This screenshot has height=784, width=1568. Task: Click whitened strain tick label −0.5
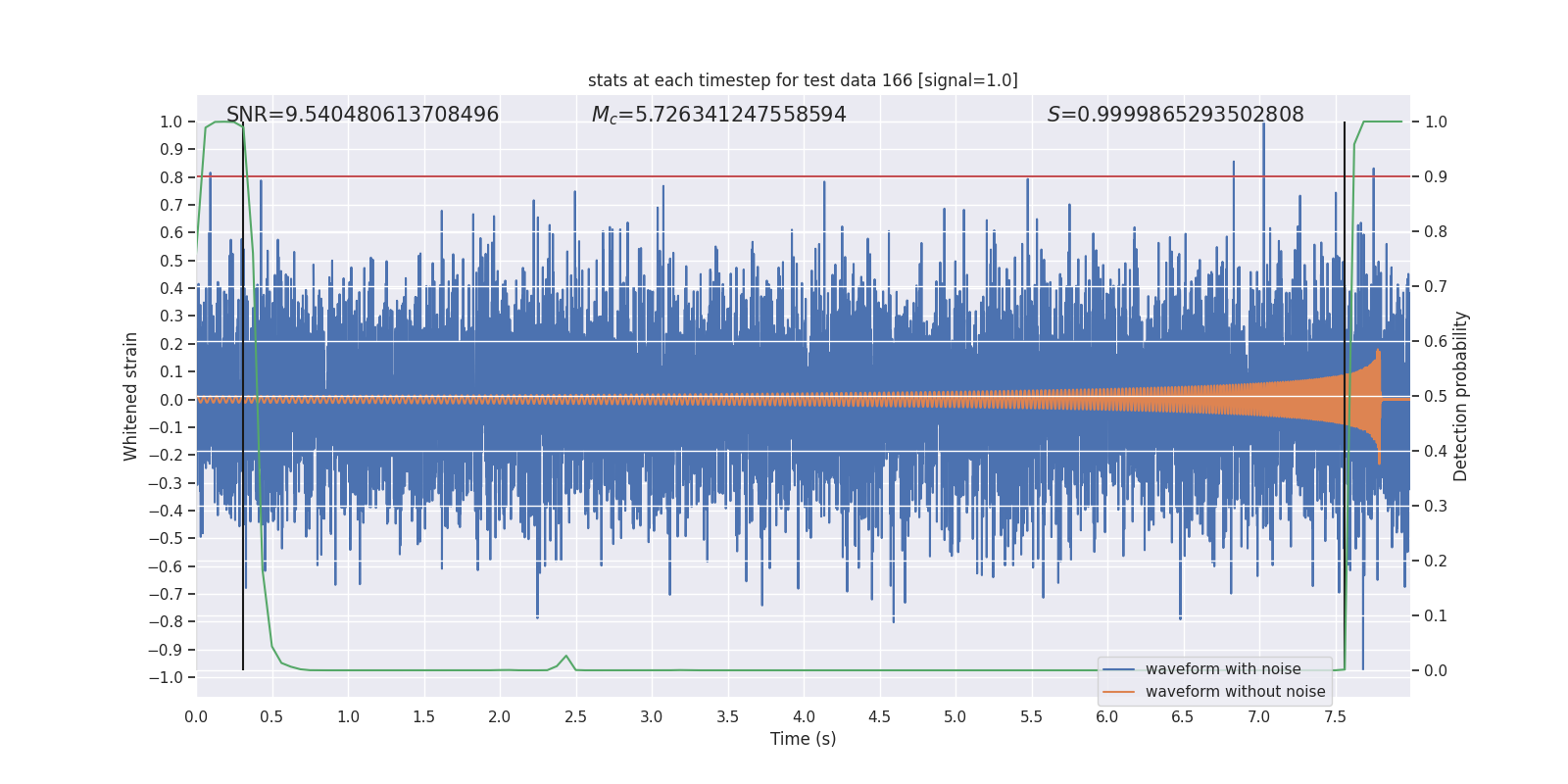166,538
